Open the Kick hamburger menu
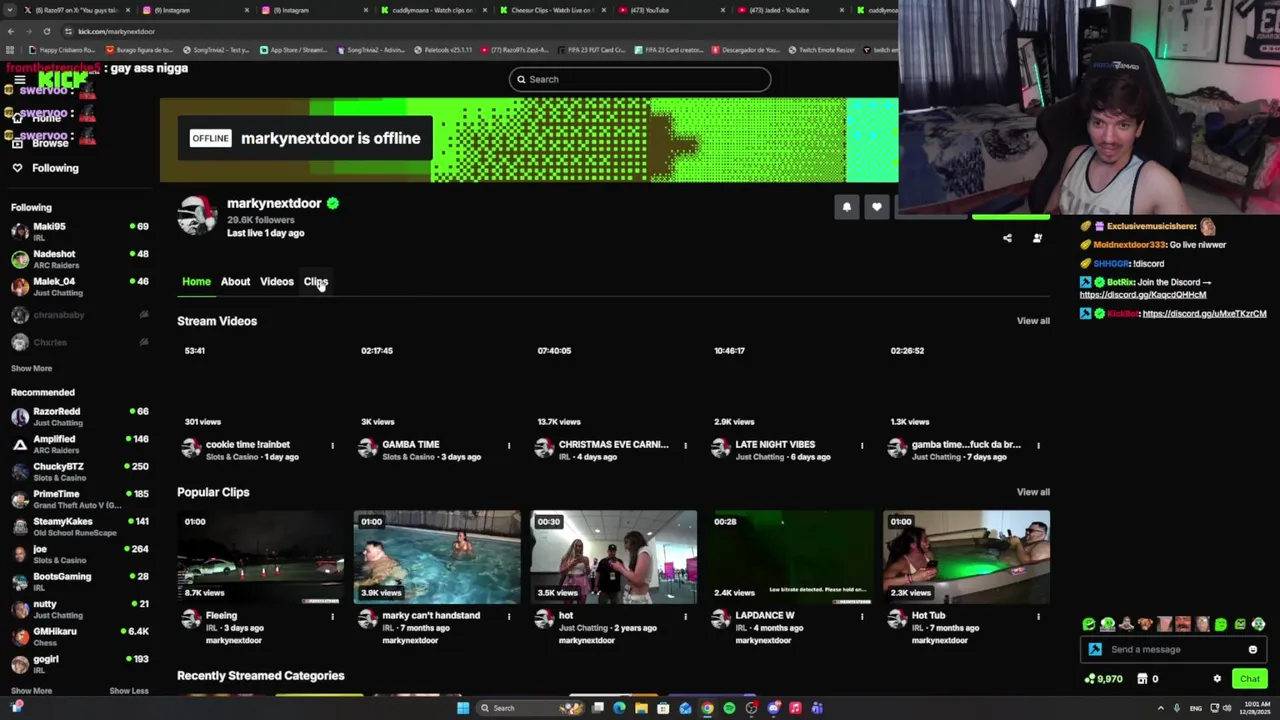Image resolution: width=1280 pixels, height=720 pixels. (19, 79)
